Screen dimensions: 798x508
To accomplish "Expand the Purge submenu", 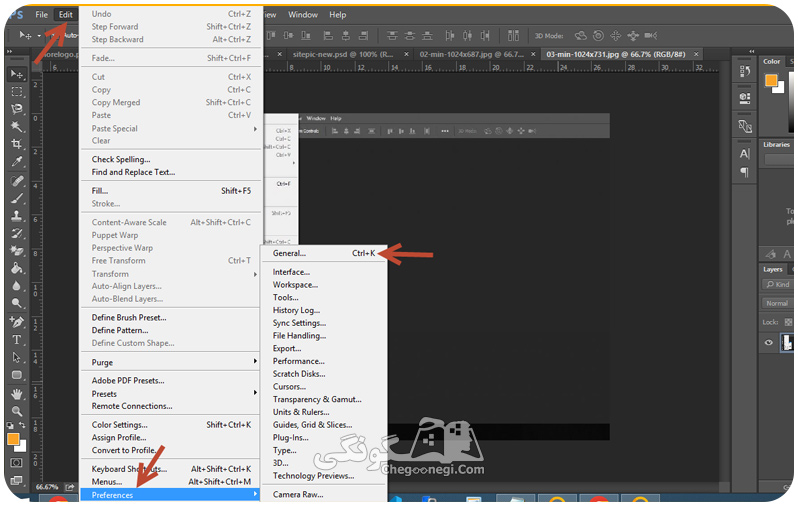I will 171,362.
